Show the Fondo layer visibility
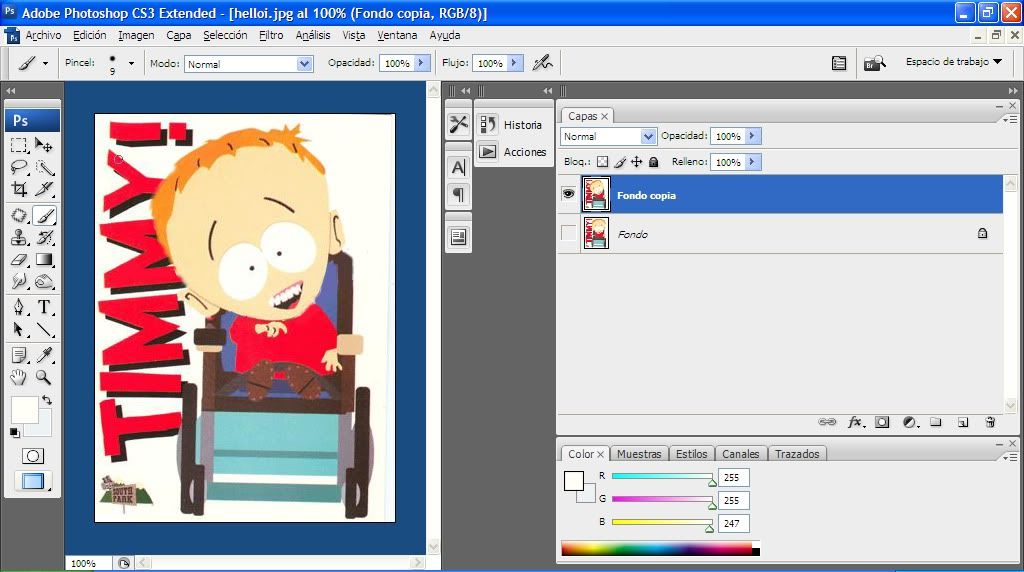The width and height of the screenshot is (1024, 572). coord(569,233)
